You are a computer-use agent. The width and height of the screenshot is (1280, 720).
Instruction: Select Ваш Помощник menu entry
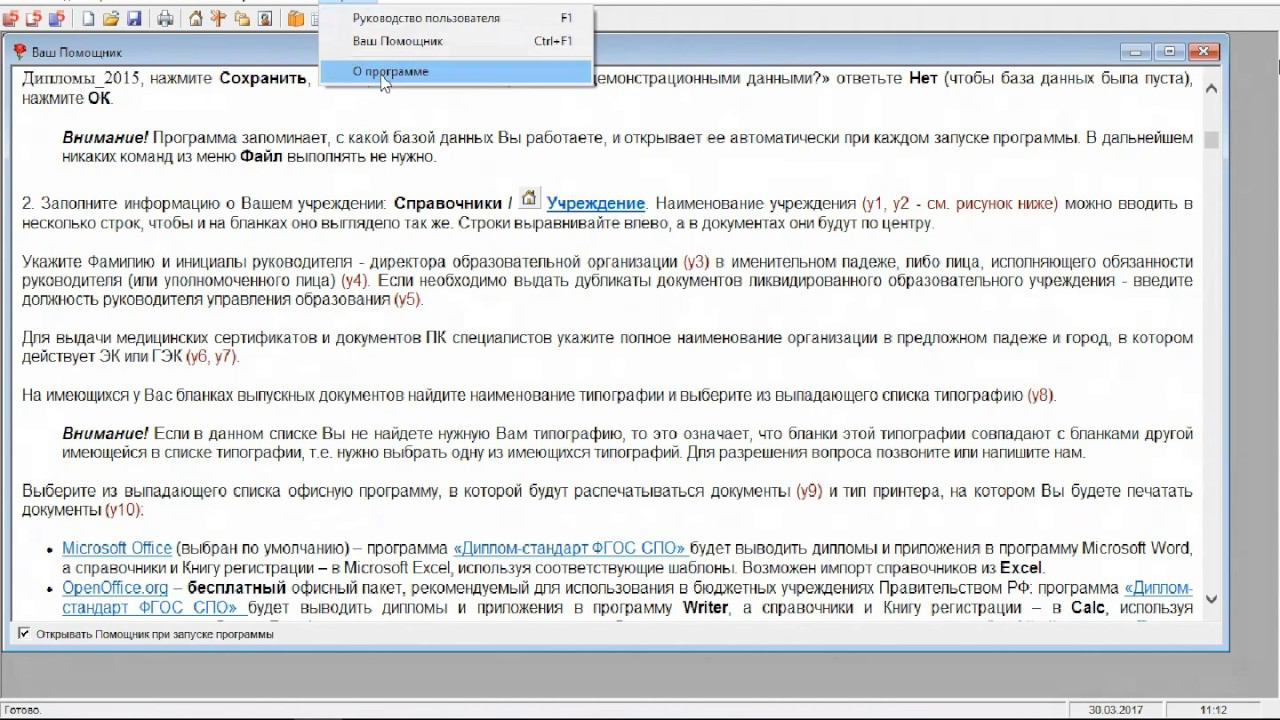pyautogui.click(x=456, y=41)
